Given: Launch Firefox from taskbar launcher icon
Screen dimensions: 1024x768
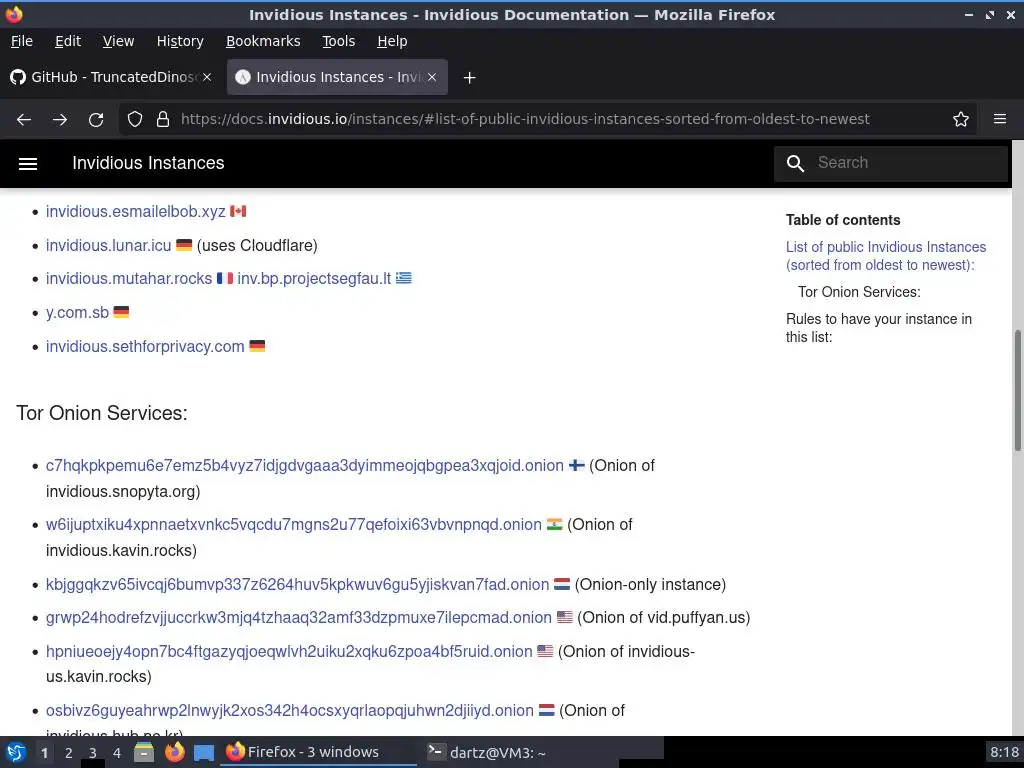Looking at the screenshot, I should click(x=174, y=752).
